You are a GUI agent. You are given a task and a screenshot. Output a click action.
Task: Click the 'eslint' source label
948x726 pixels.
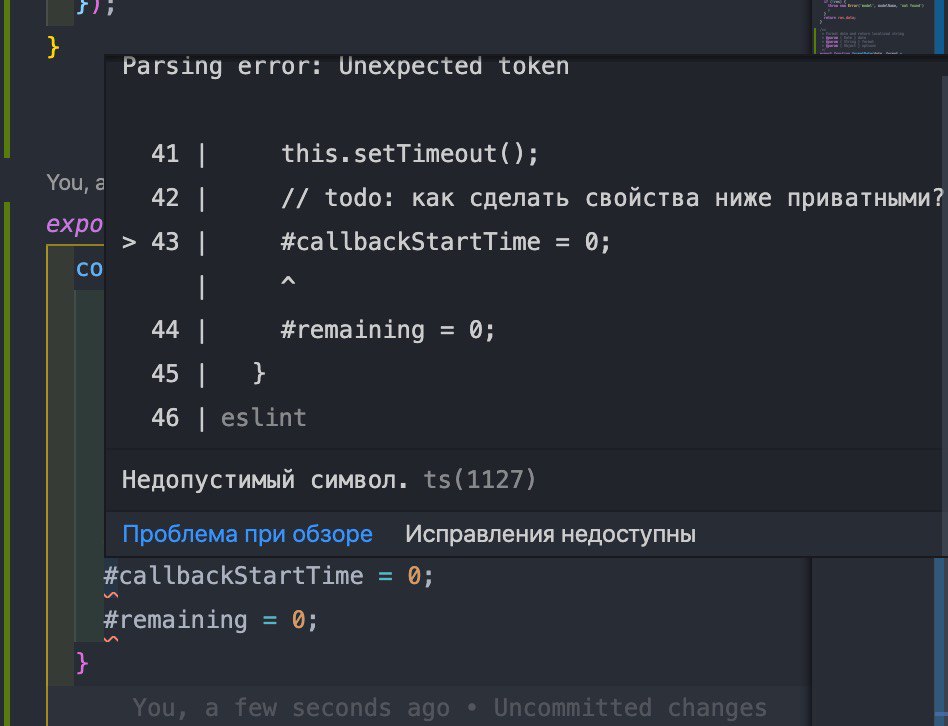coord(263,418)
